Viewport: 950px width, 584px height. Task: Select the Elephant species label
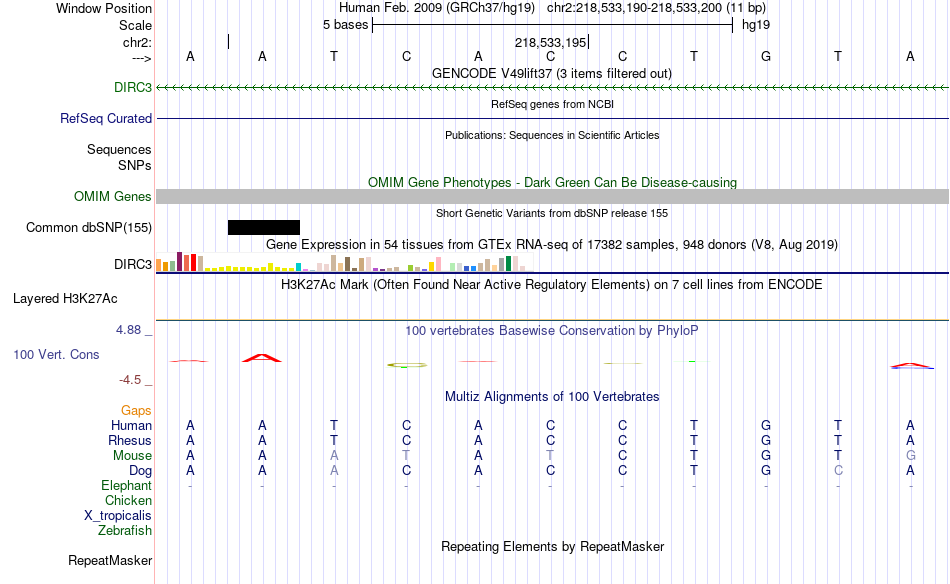(127, 485)
